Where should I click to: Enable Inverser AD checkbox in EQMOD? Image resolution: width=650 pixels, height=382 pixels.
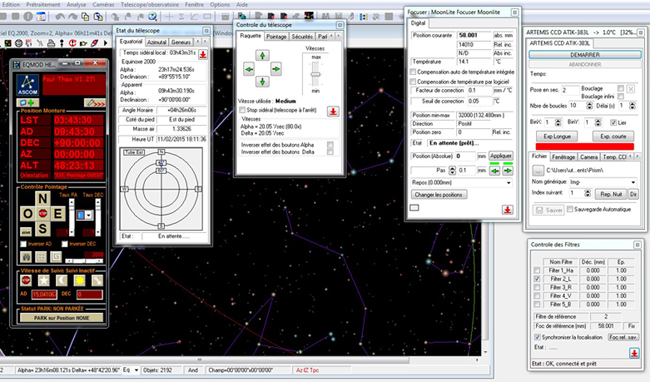click(23, 244)
